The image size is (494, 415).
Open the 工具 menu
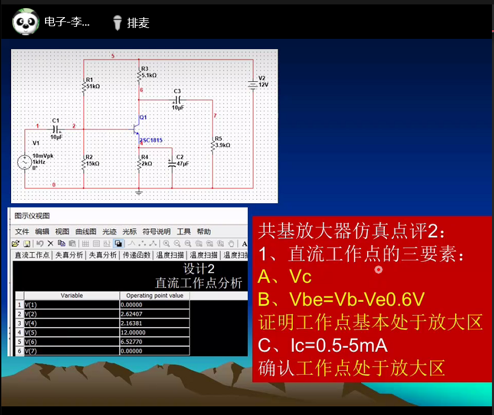coord(184,231)
